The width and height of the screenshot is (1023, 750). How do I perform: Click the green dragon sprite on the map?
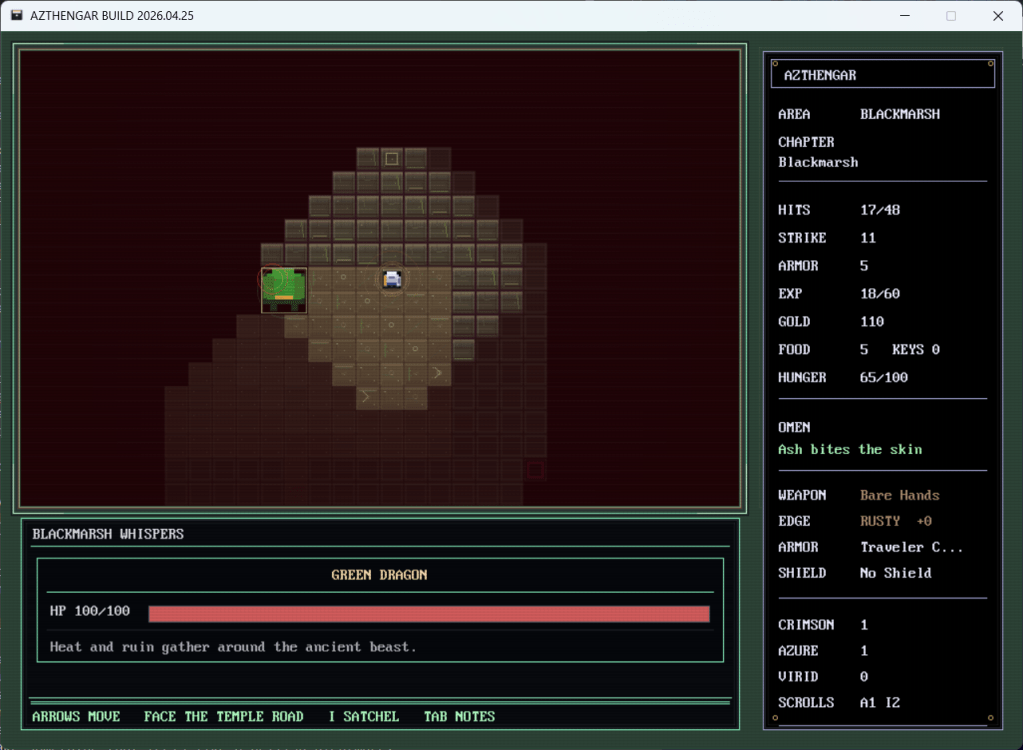(284, 290)
